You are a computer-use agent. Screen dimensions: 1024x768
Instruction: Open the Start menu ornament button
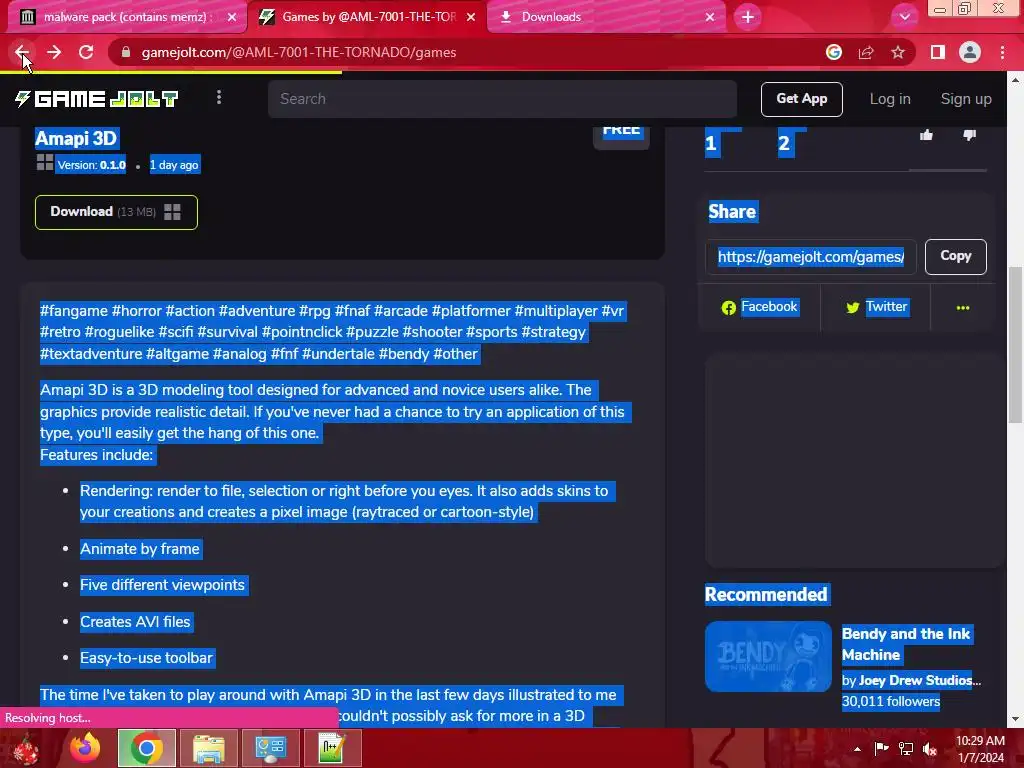coord(26,748)
